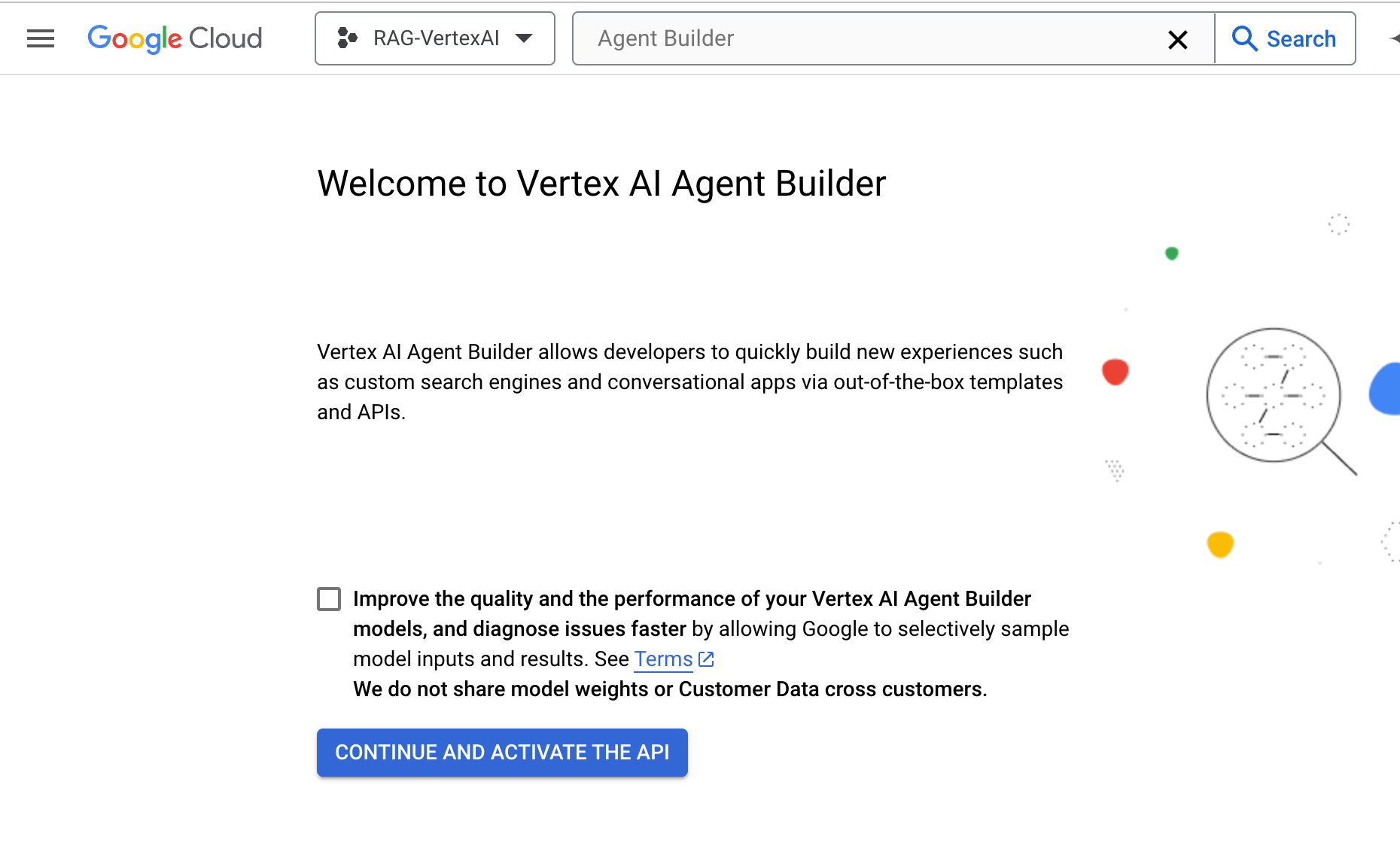Click the arrow icon right of Search
Screen dimensions: 1400x864
coord(1394,38)
